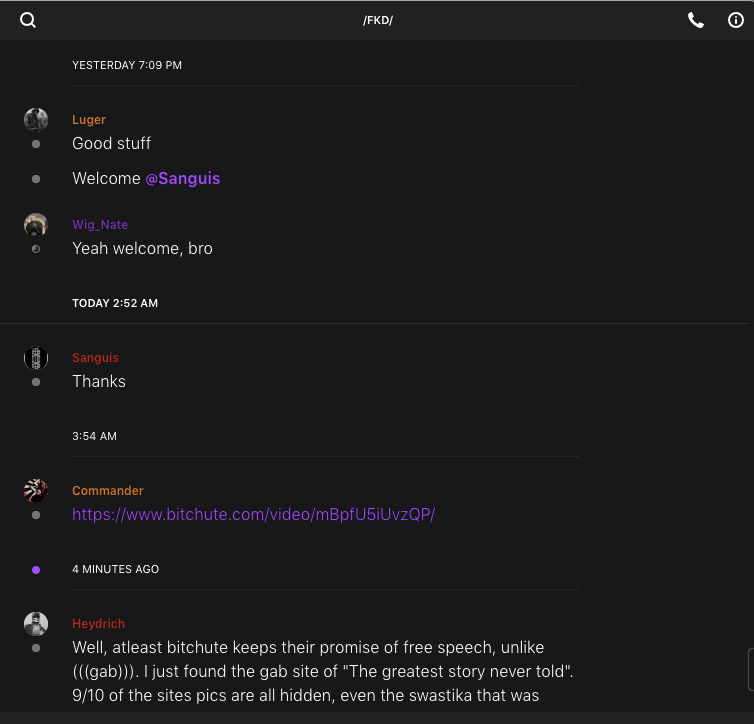Select Commander's profile avatar
Image resolution: width=754 pixels, height=724 pixels.
tap(36, 491)
